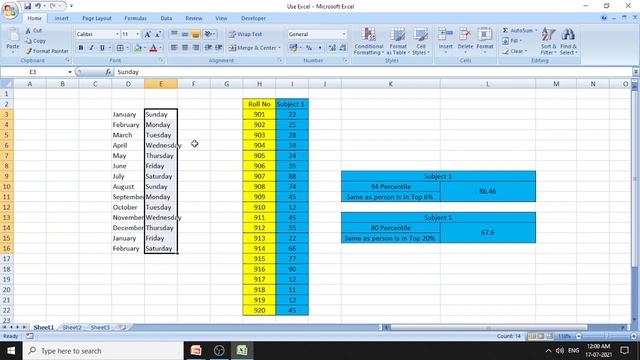640x360 pixels.
Task: Click the Decrease Indent icon
Action: [208, 48]
